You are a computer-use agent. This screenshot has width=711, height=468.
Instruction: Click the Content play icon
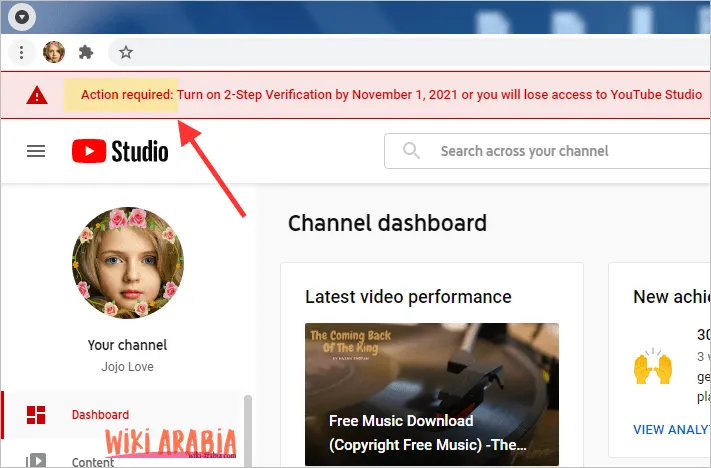tap(36, 461)
